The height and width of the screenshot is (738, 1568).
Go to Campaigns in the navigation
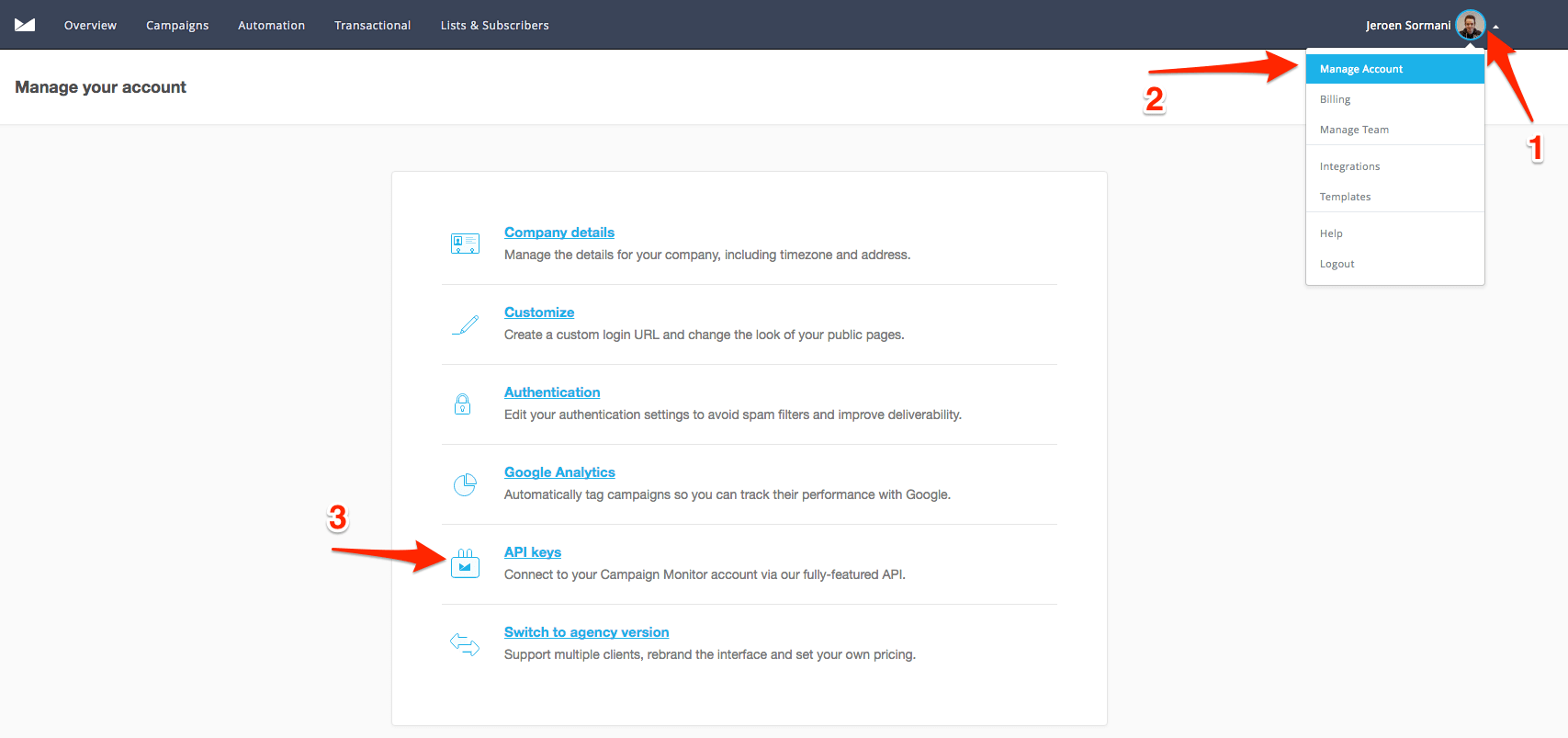[x=177, y=25]
